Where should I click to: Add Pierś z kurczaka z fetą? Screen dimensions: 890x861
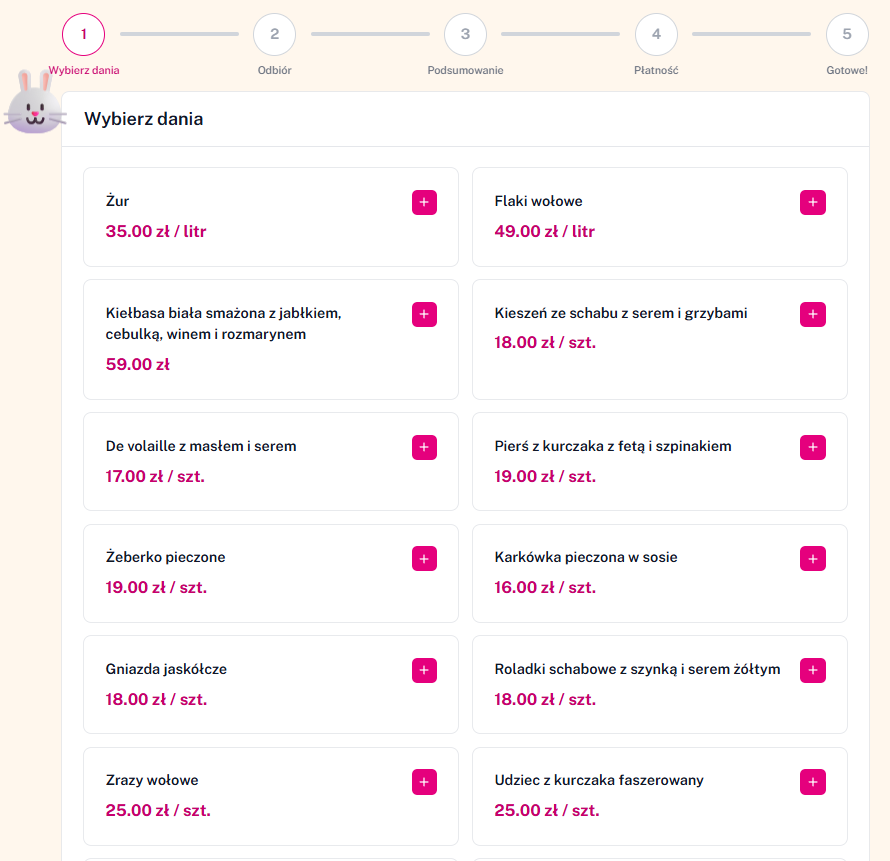tap(812, 448)
